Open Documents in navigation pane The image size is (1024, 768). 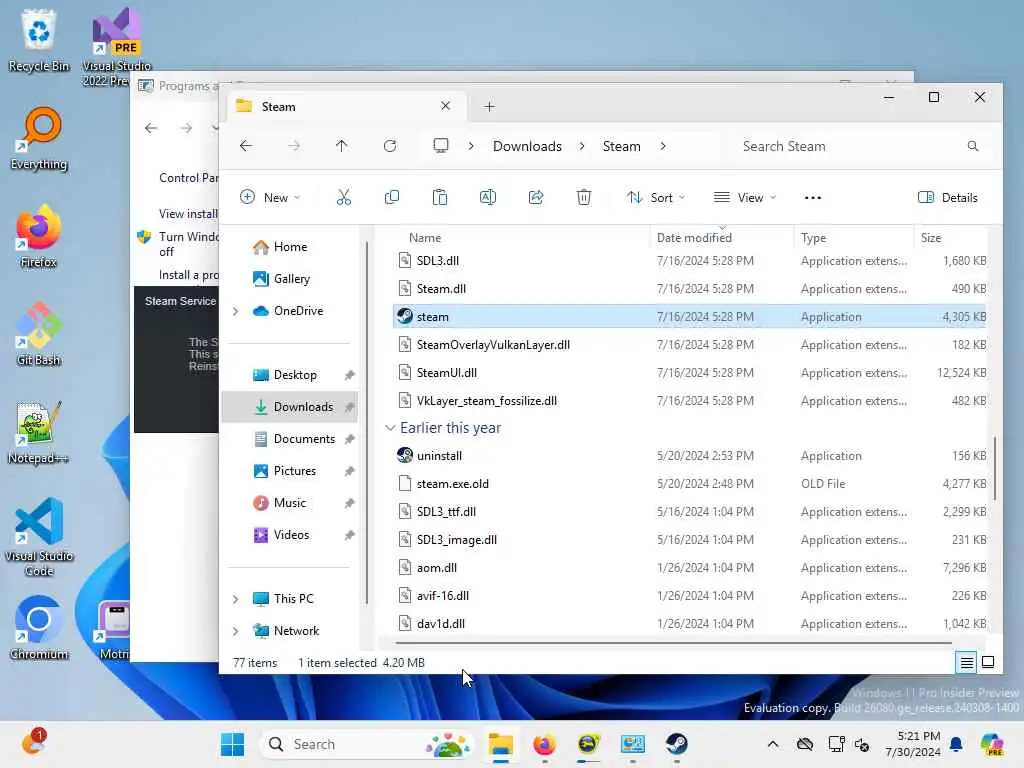pos(291,439)
